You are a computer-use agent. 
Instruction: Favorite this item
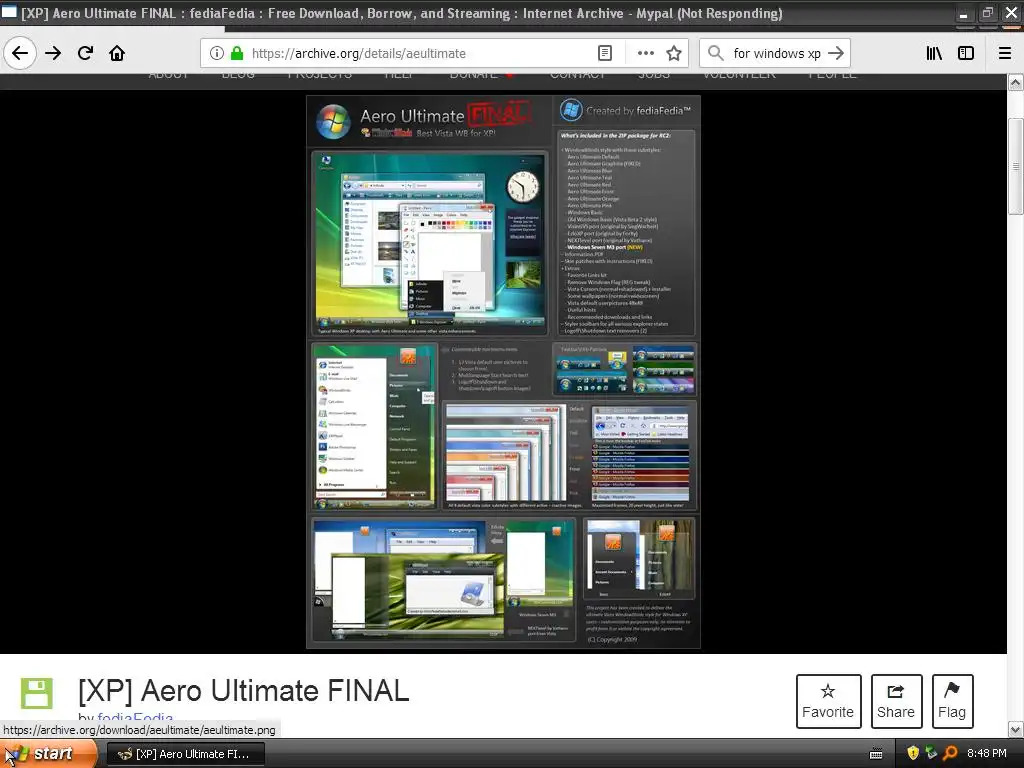point(828,701)
